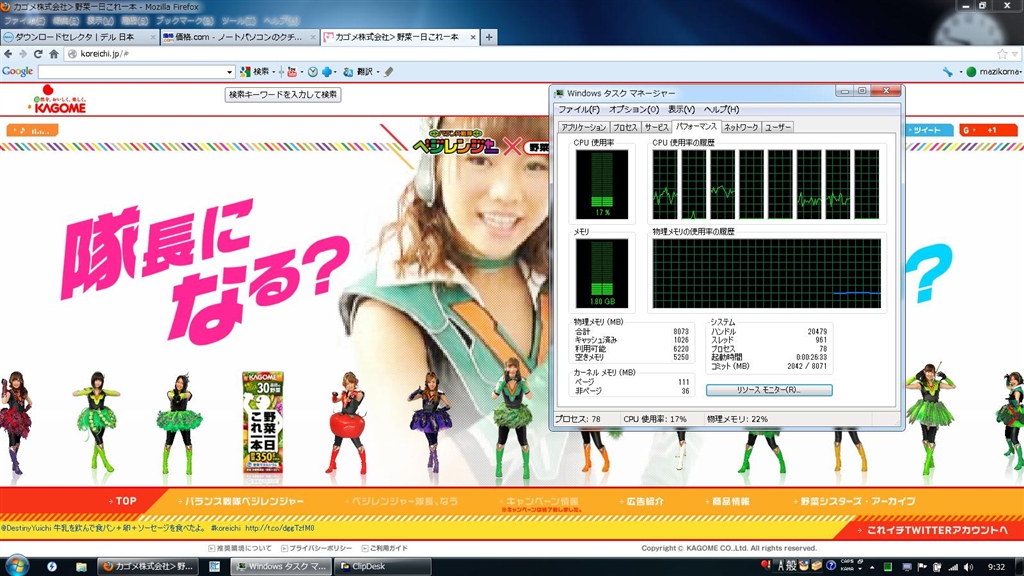Reload the page with the refresh icon
The height and width of the screenshot is (576, 1024).
[39, 54]
